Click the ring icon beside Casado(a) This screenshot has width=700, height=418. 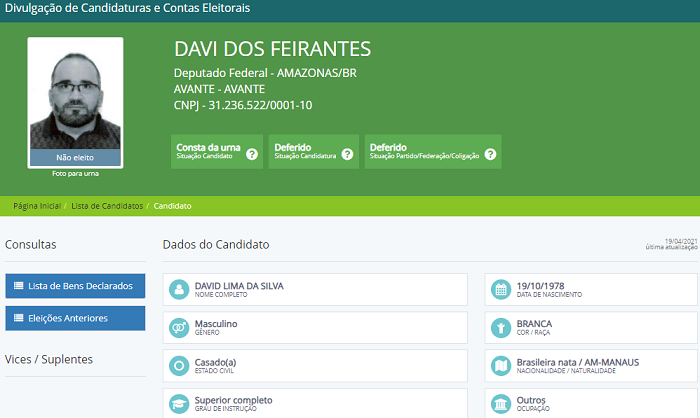(x=178, y=366)
